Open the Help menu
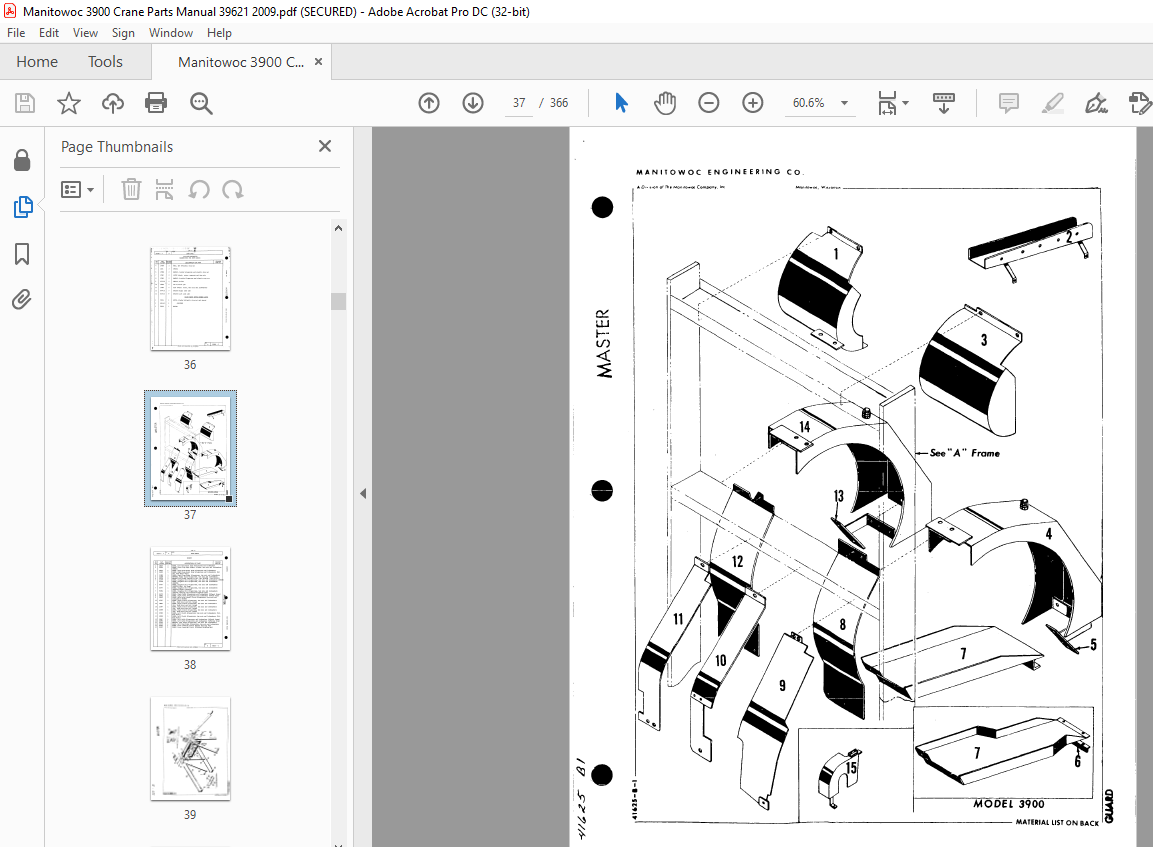Image resolution: width=1153 pixels, height=847 pixels. (x=219, y=33)
